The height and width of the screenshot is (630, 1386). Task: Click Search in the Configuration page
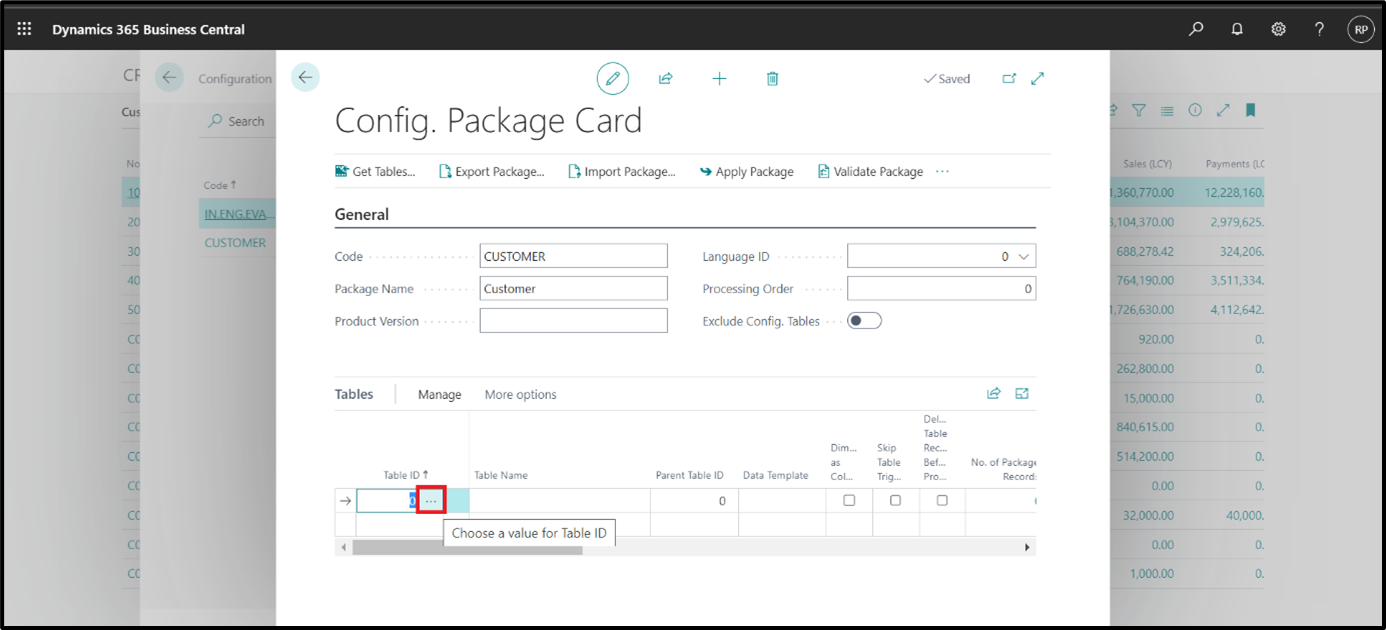click(236, 121)
